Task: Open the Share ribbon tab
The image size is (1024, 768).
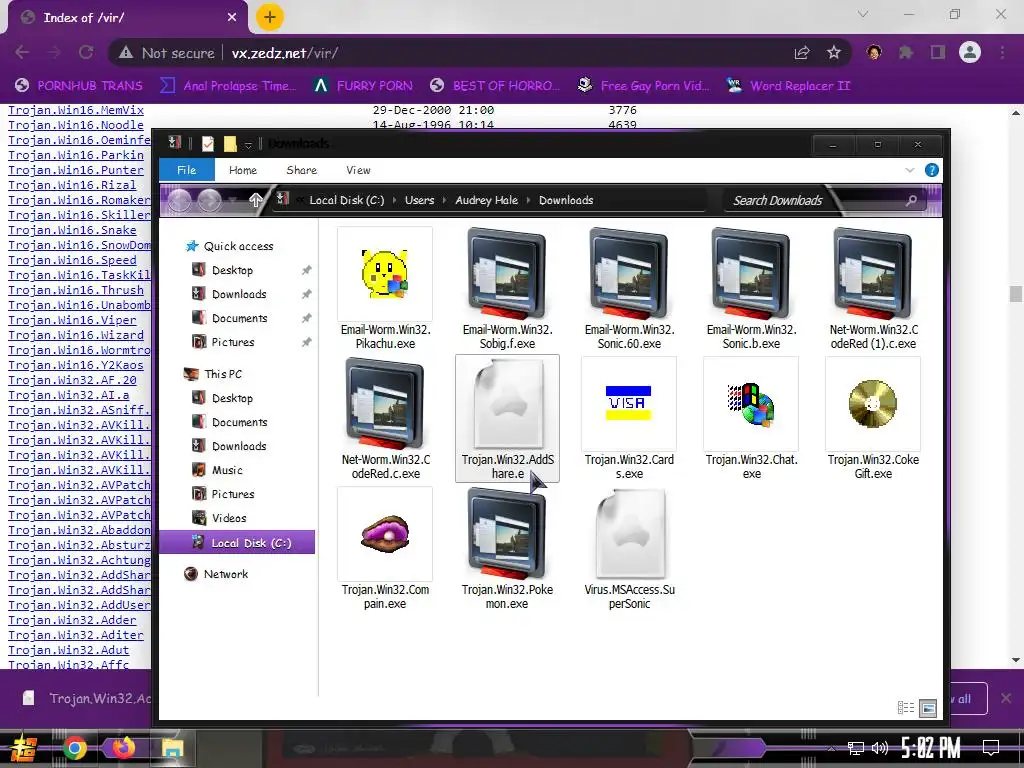Action: (x=301, y=170)
